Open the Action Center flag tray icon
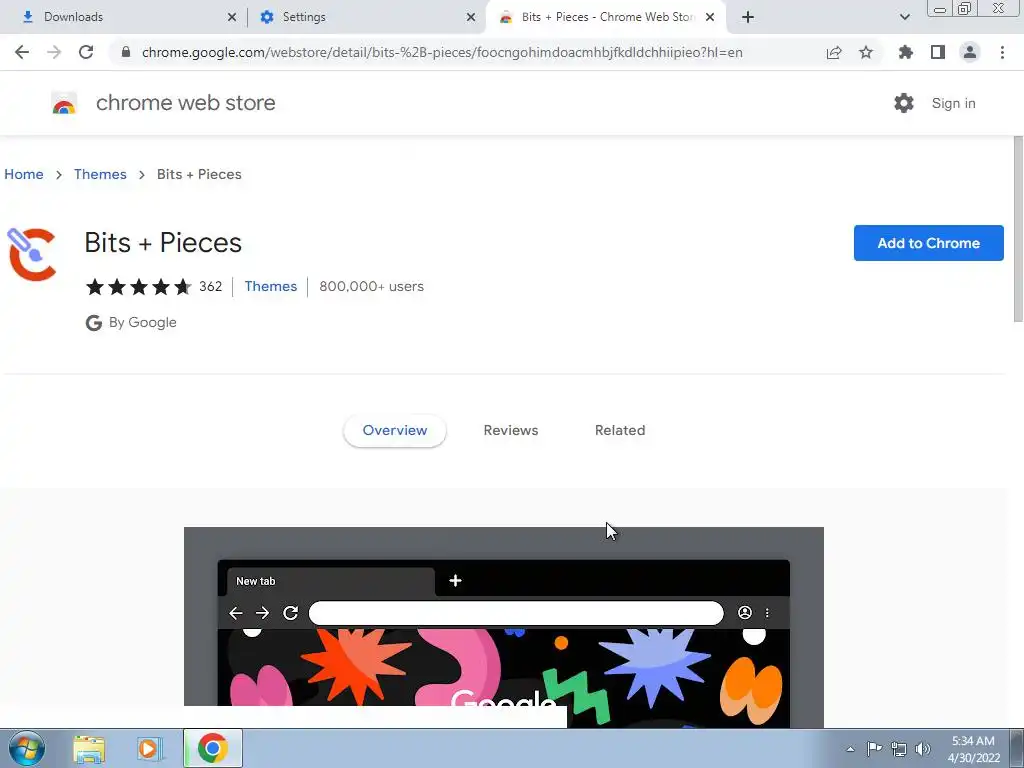The width and height of the screenshot is (1024, 768). coord(874,749)
